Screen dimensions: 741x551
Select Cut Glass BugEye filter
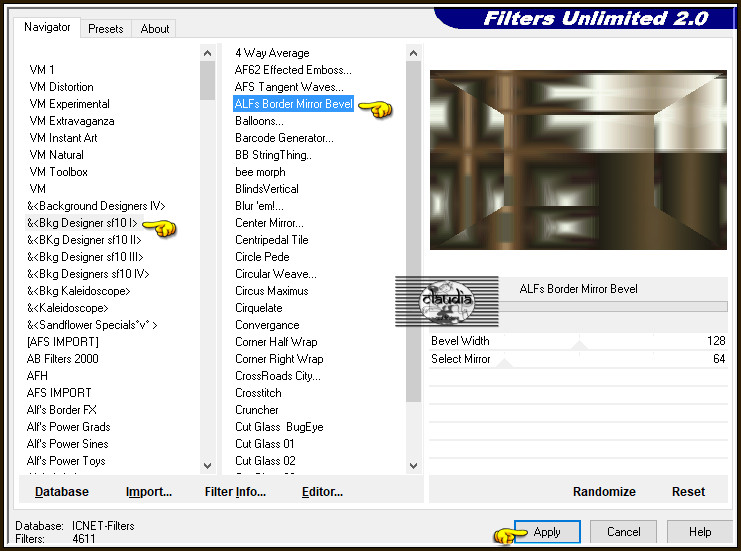point(279,427)
